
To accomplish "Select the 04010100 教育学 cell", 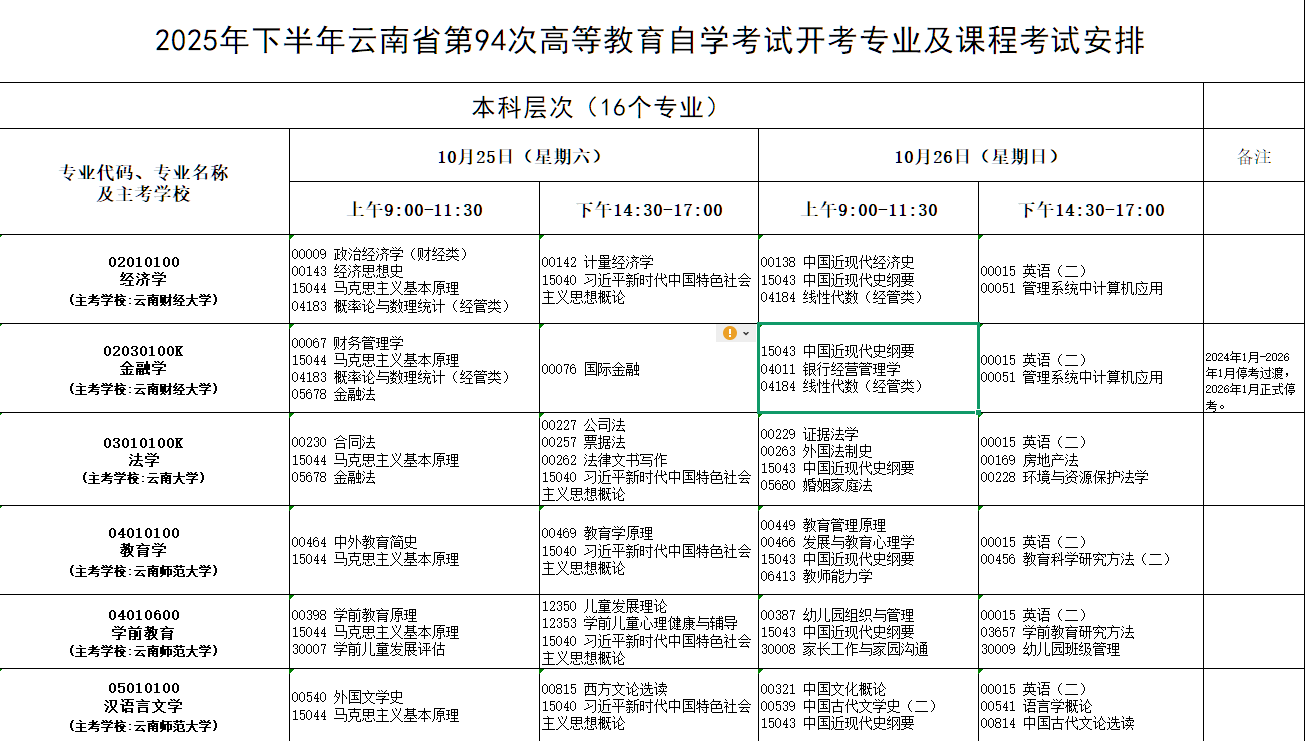I will (143, 548).
